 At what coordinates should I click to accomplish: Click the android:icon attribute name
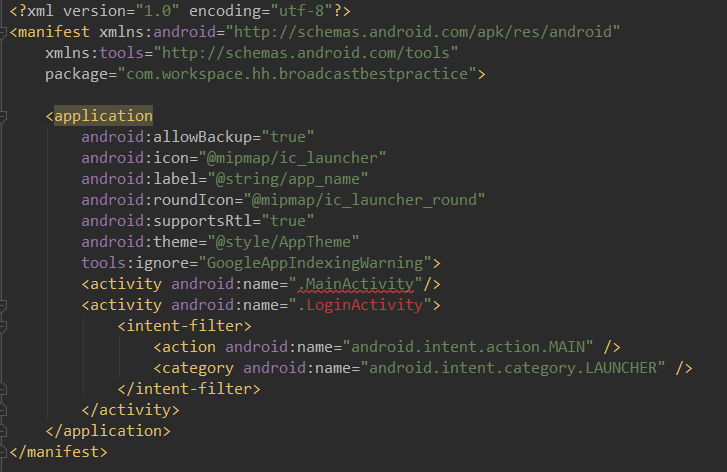(x=135, y=158)
